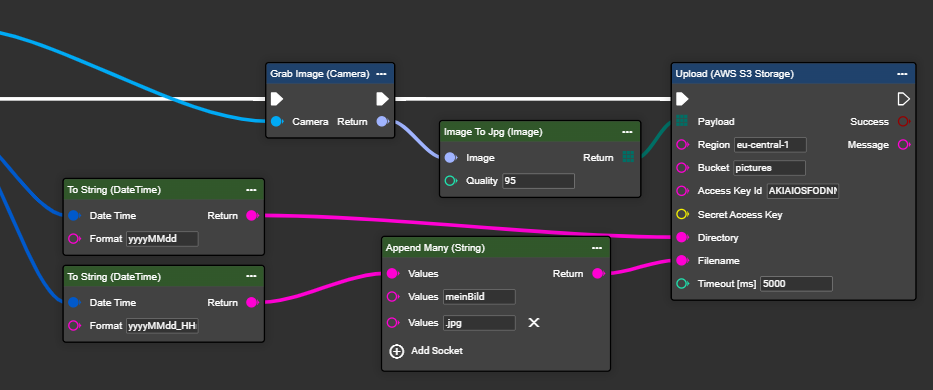Click the Add Socket button
The image size is (933, 390).
click(x=426, y=351)
